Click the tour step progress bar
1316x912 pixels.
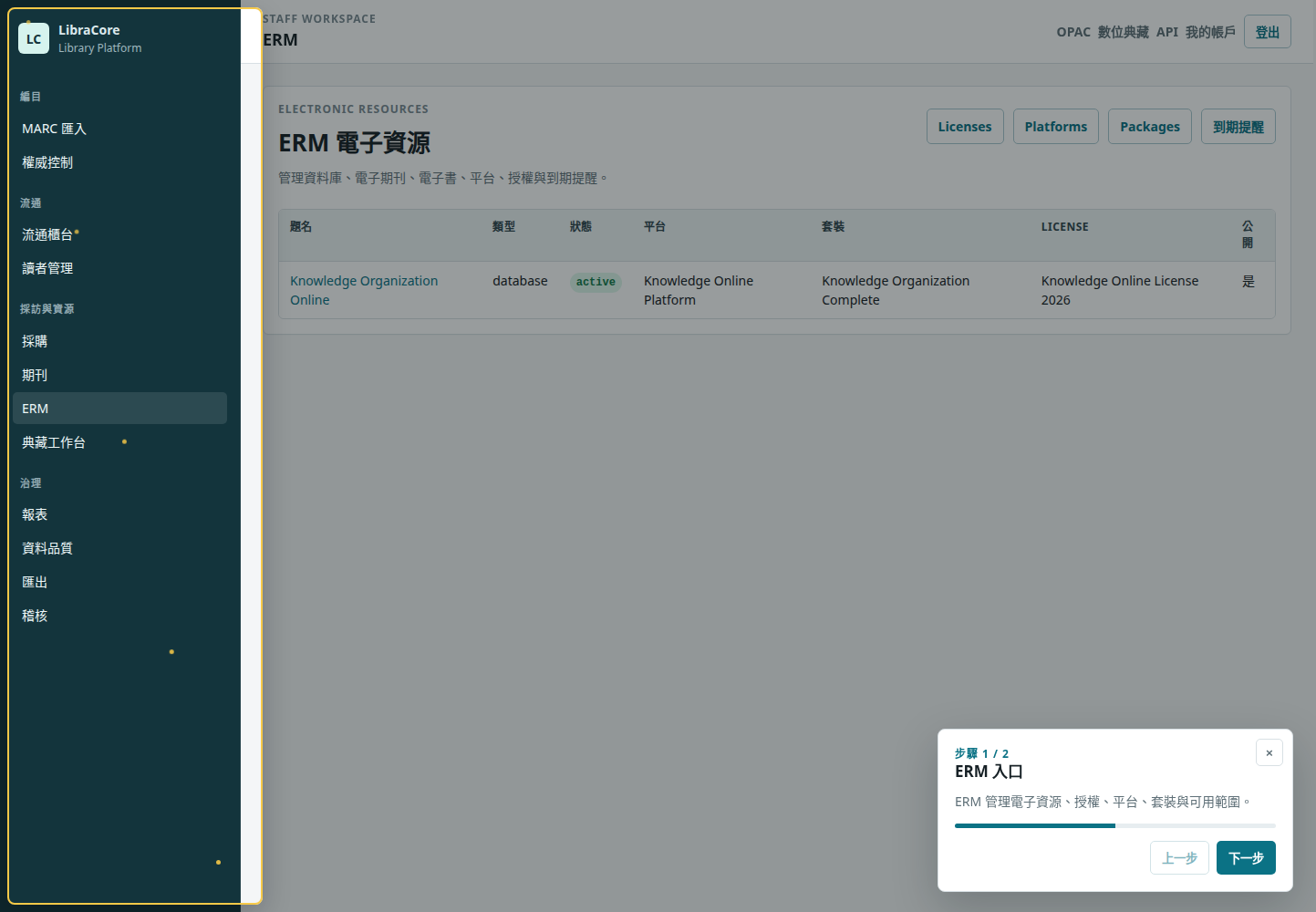pyautogui.click(x=1114, y=825)
